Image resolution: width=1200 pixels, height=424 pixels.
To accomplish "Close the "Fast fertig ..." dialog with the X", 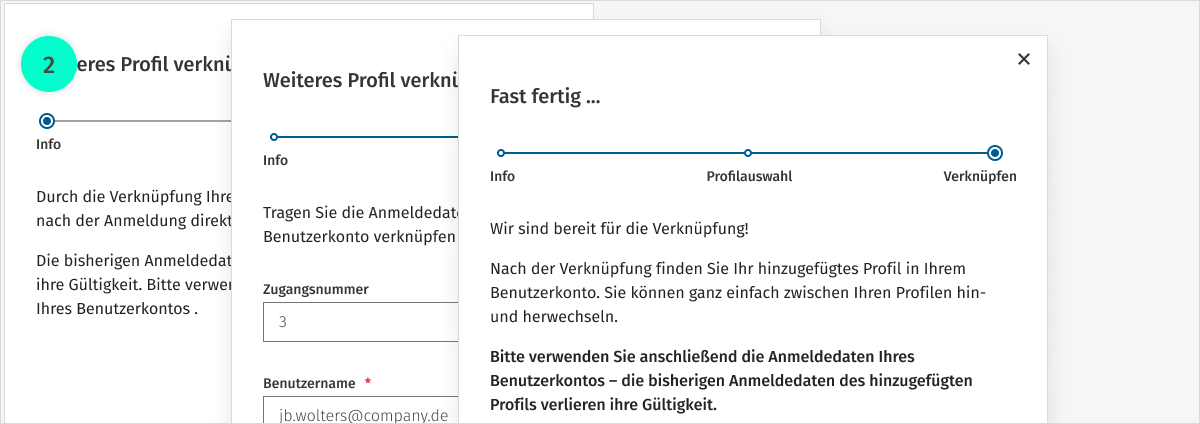I will [1023, 59].
